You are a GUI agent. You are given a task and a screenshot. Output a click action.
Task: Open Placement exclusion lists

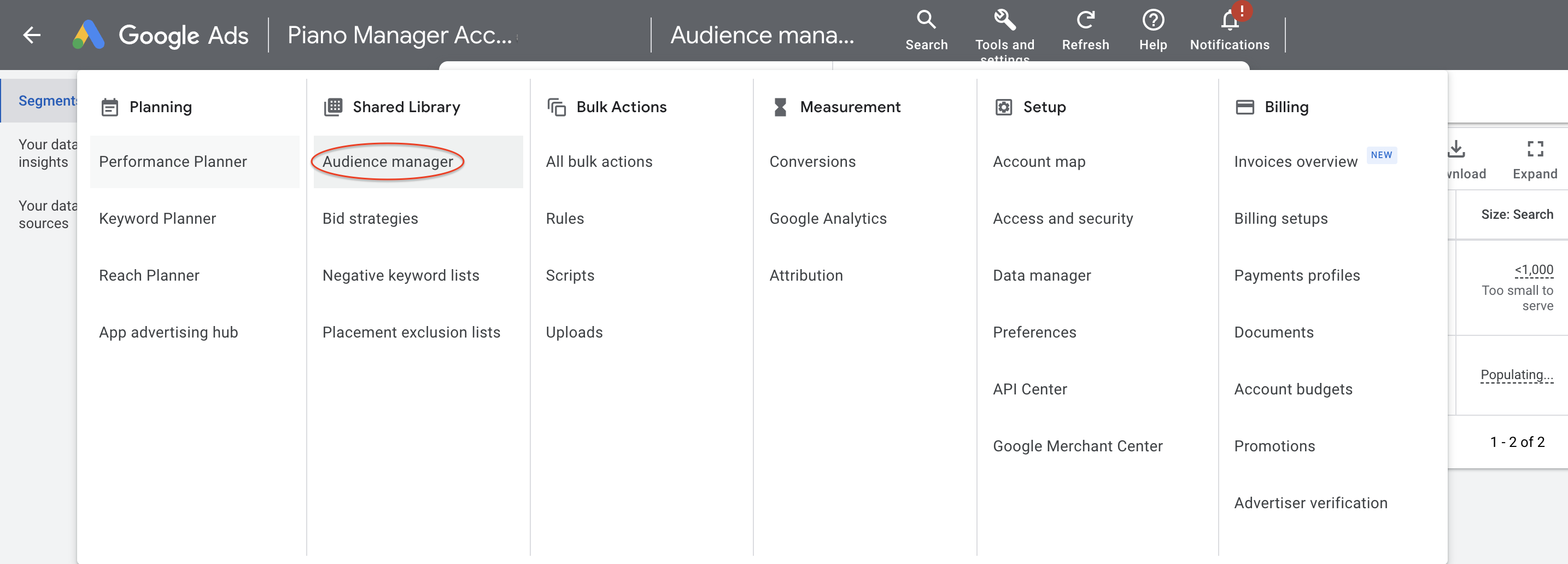point(411,332)
